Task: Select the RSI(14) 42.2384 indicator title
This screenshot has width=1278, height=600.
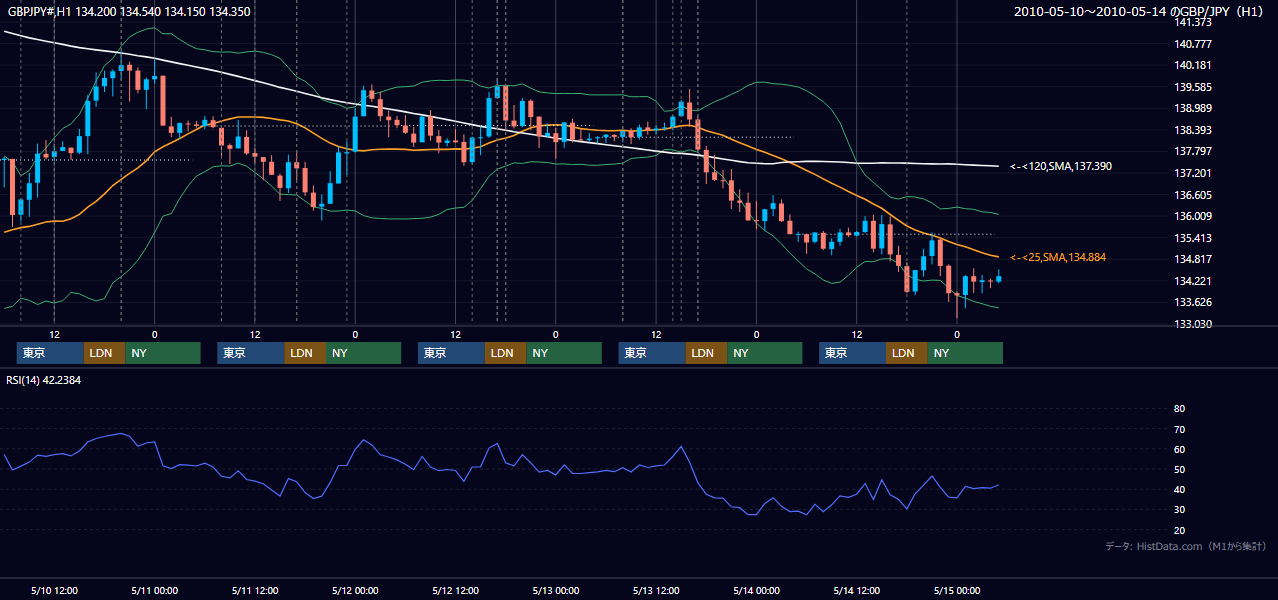Action: [44, 380]
